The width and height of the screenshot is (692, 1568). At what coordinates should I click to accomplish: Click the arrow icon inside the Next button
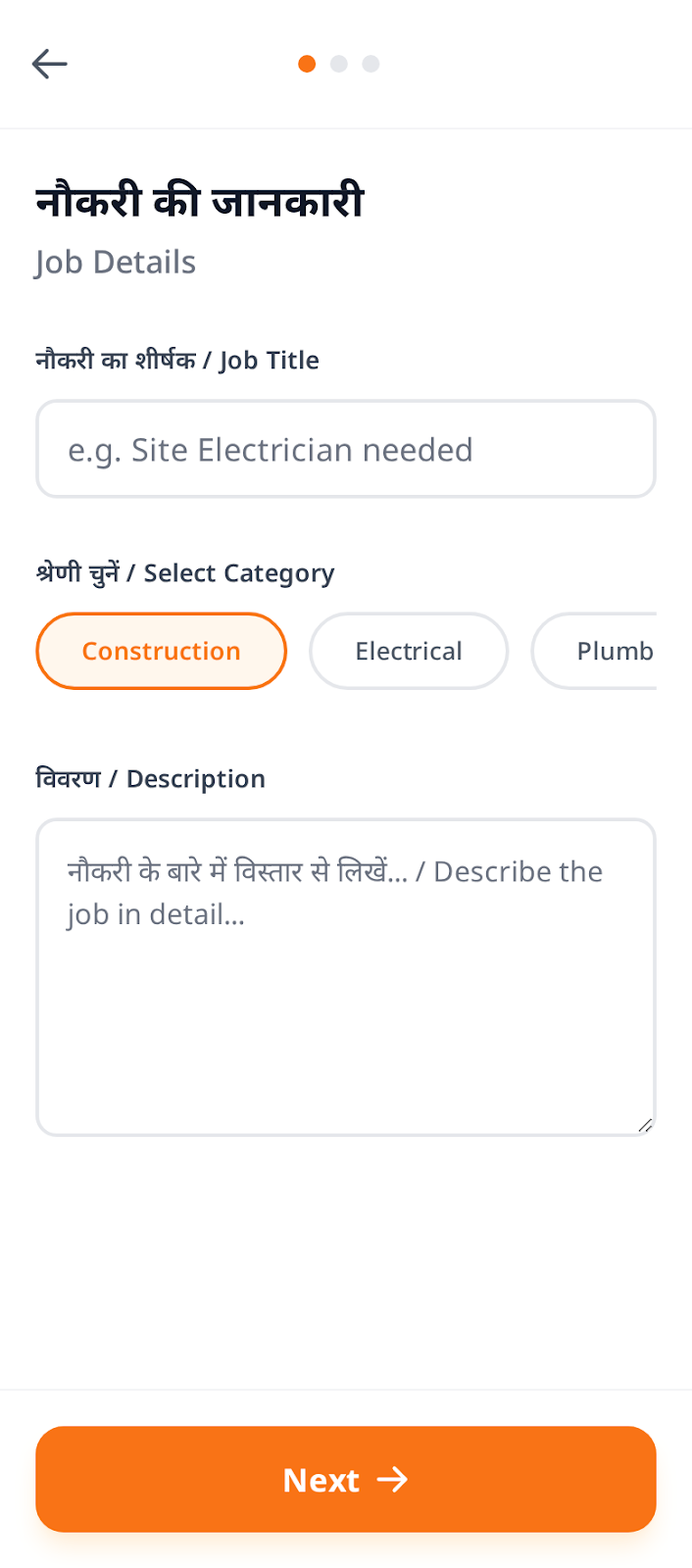[396, 1480]
